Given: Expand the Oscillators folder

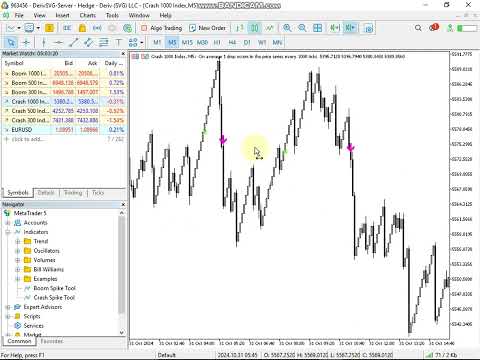Looking at the screenshot, I should (18, 251).
